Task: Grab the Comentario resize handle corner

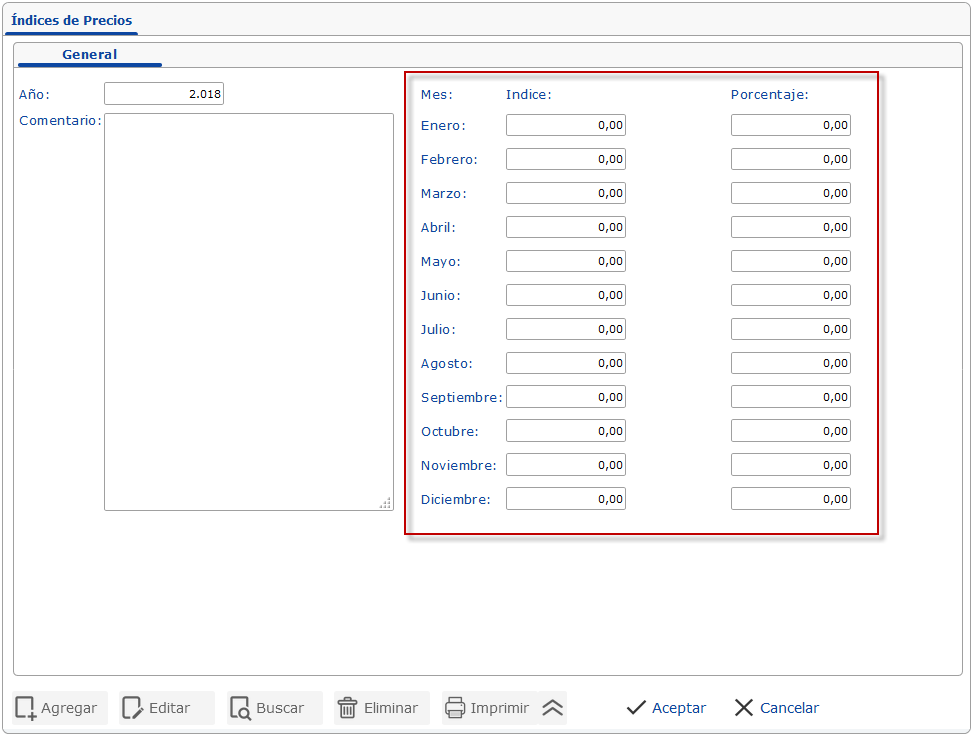Action: click(386, 504)
